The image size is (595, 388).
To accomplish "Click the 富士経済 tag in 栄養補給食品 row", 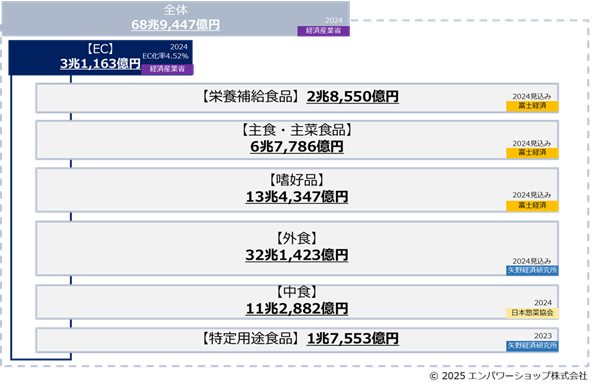I will (532, 106).
